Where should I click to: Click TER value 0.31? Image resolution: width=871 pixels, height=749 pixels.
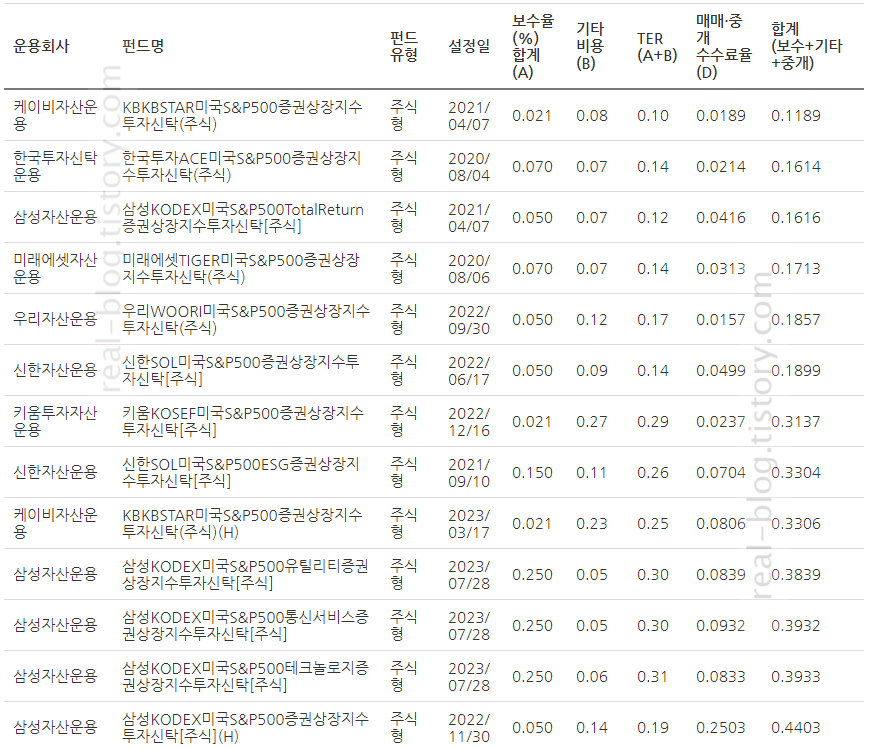click(653, 677)
